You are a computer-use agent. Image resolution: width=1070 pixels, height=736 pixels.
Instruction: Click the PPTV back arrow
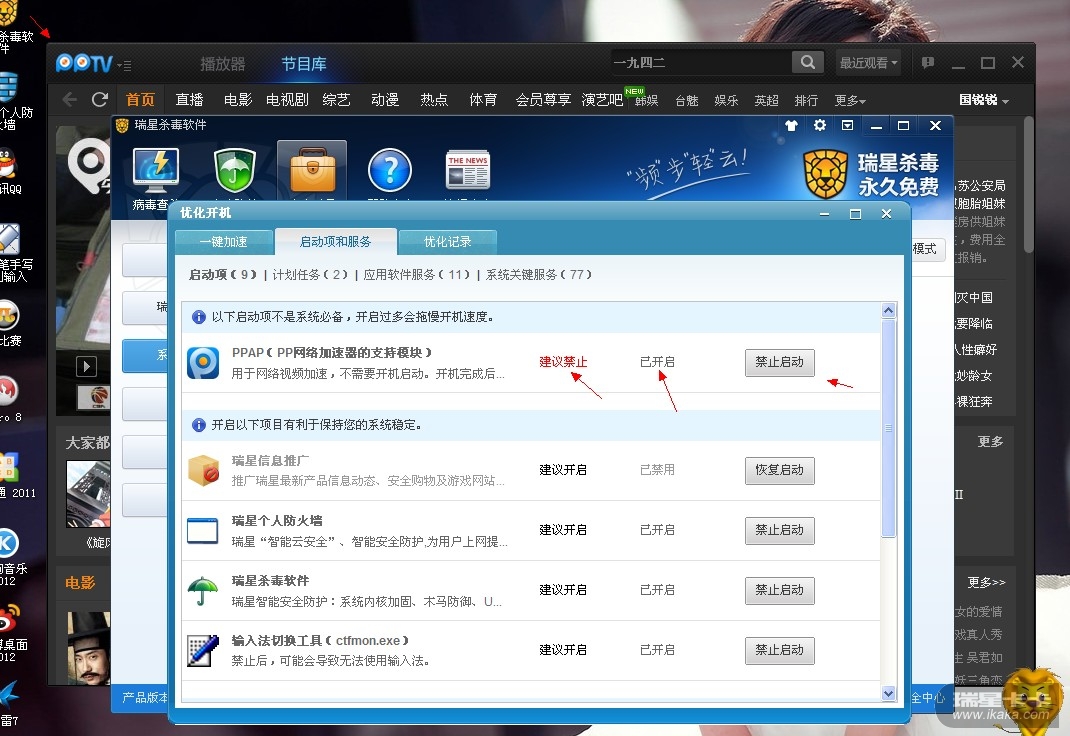tap(70, 100)
